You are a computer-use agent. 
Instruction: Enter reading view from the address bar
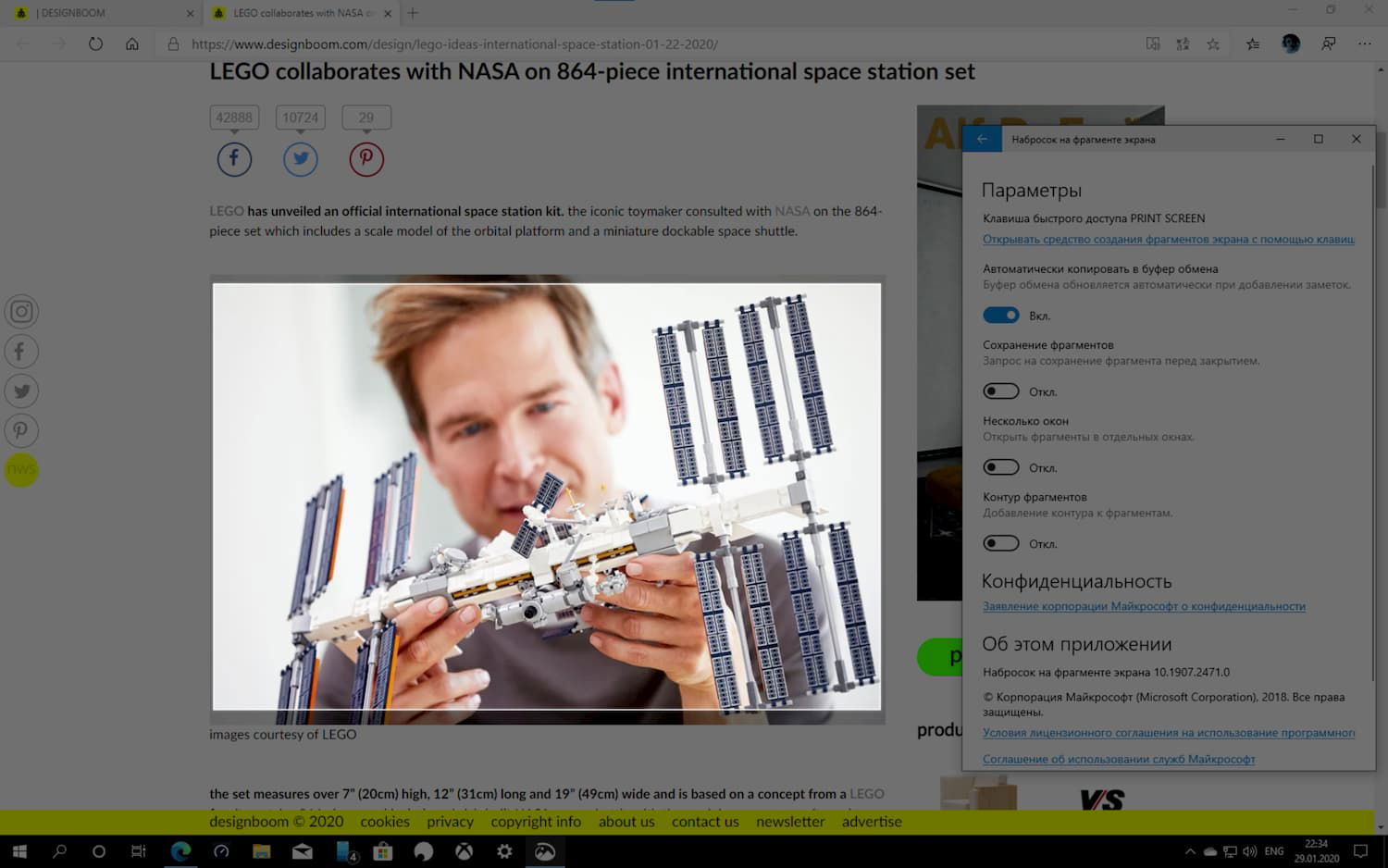click(x=1153, y=43)
